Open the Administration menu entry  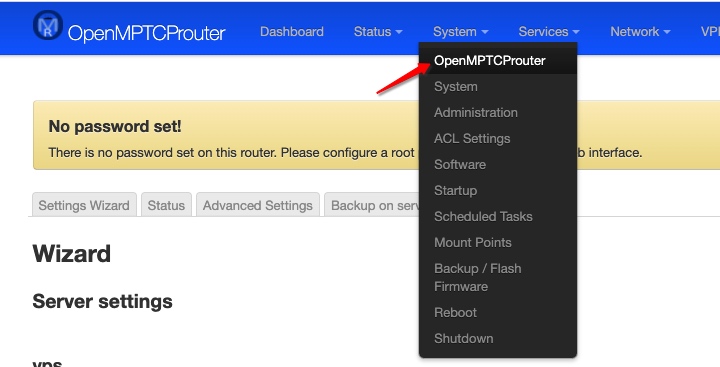tap(498, 113)
